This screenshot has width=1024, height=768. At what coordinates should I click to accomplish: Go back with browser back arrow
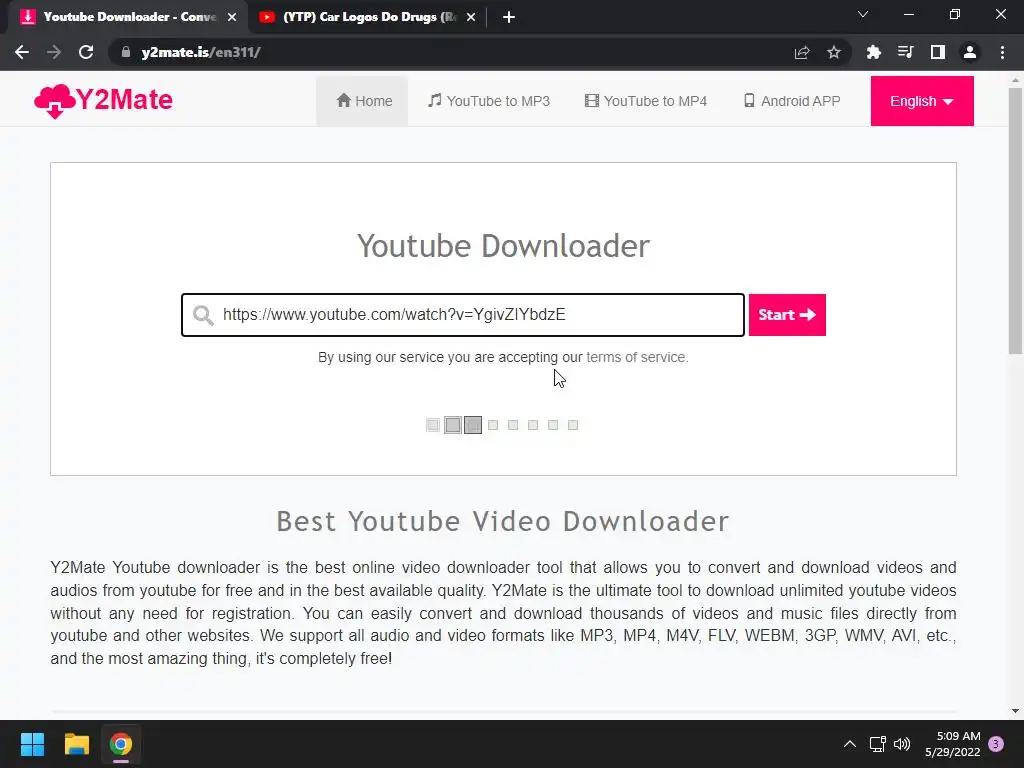(22, 52)
